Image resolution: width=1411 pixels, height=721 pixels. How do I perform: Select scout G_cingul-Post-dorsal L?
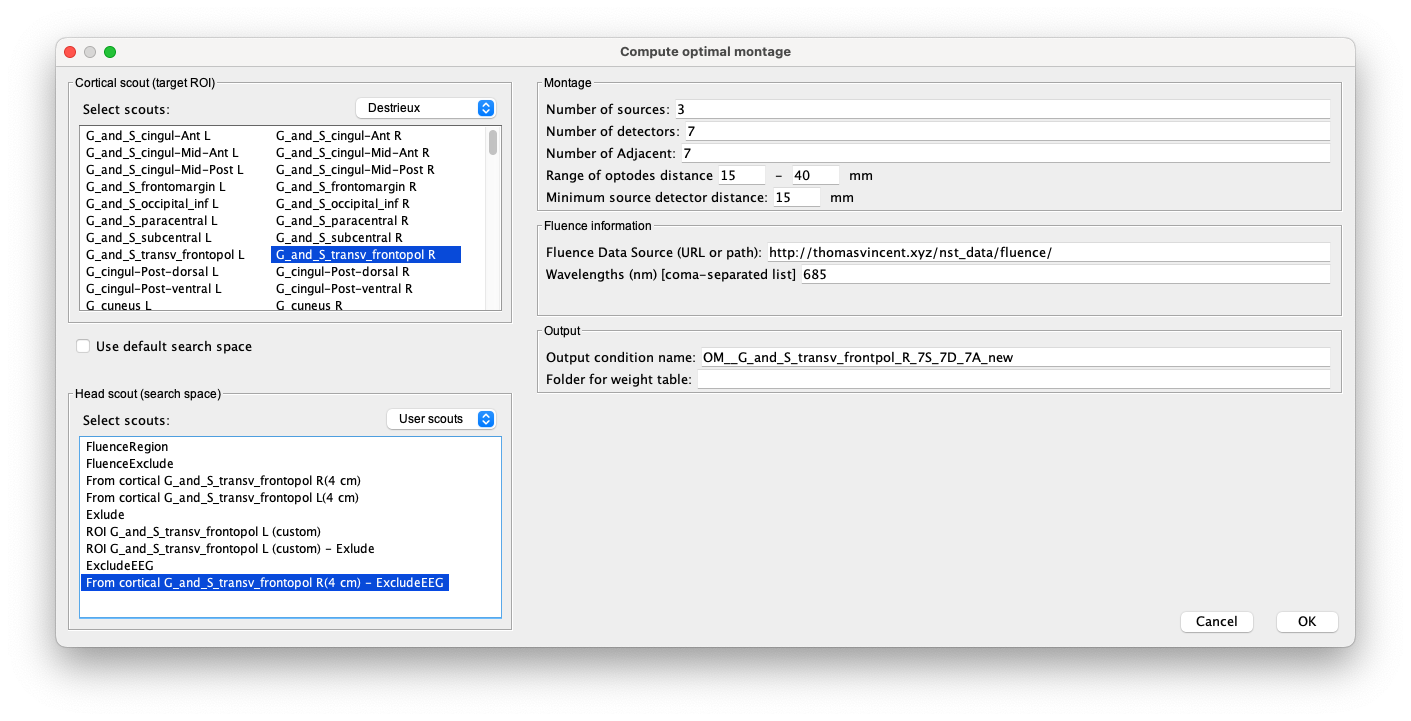152,271
